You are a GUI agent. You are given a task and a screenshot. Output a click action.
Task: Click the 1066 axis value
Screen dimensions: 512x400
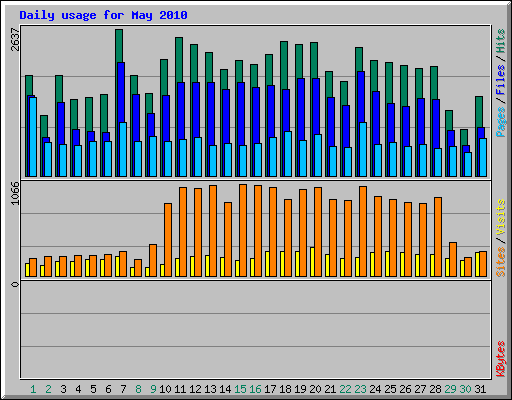(15, 193)
